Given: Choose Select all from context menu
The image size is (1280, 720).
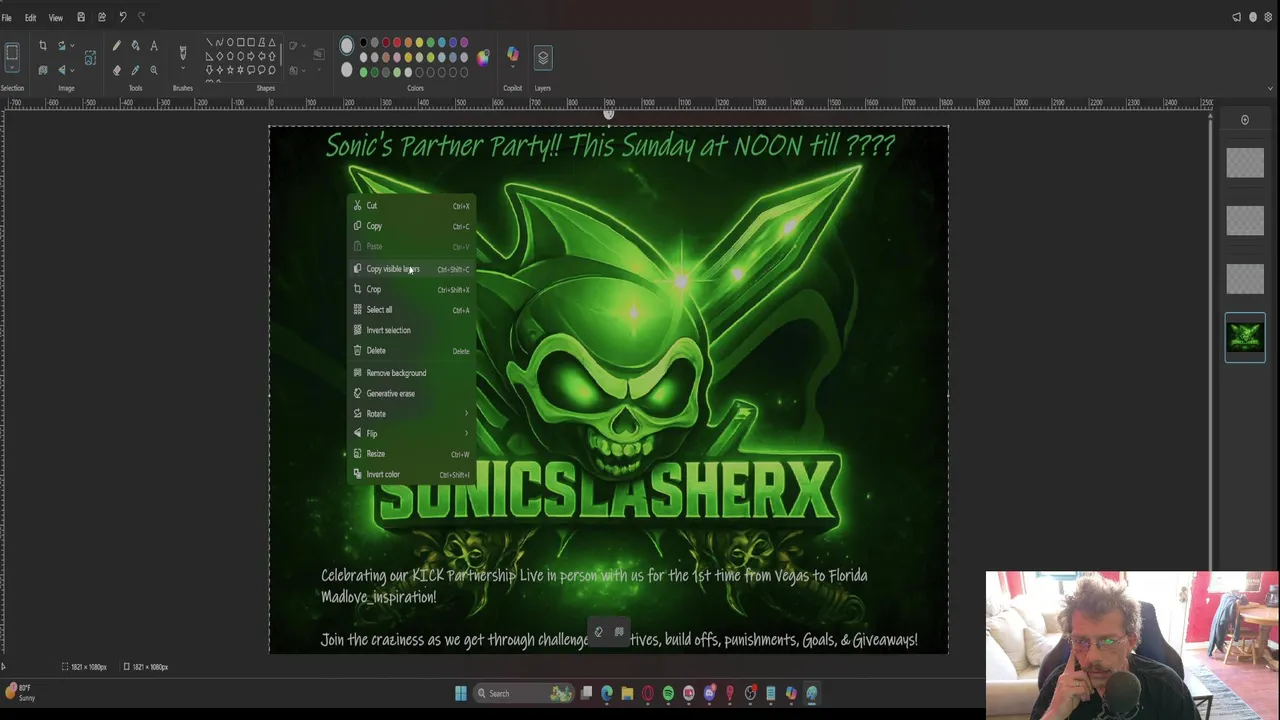Looking at the screenshot, I should [411, 310].
